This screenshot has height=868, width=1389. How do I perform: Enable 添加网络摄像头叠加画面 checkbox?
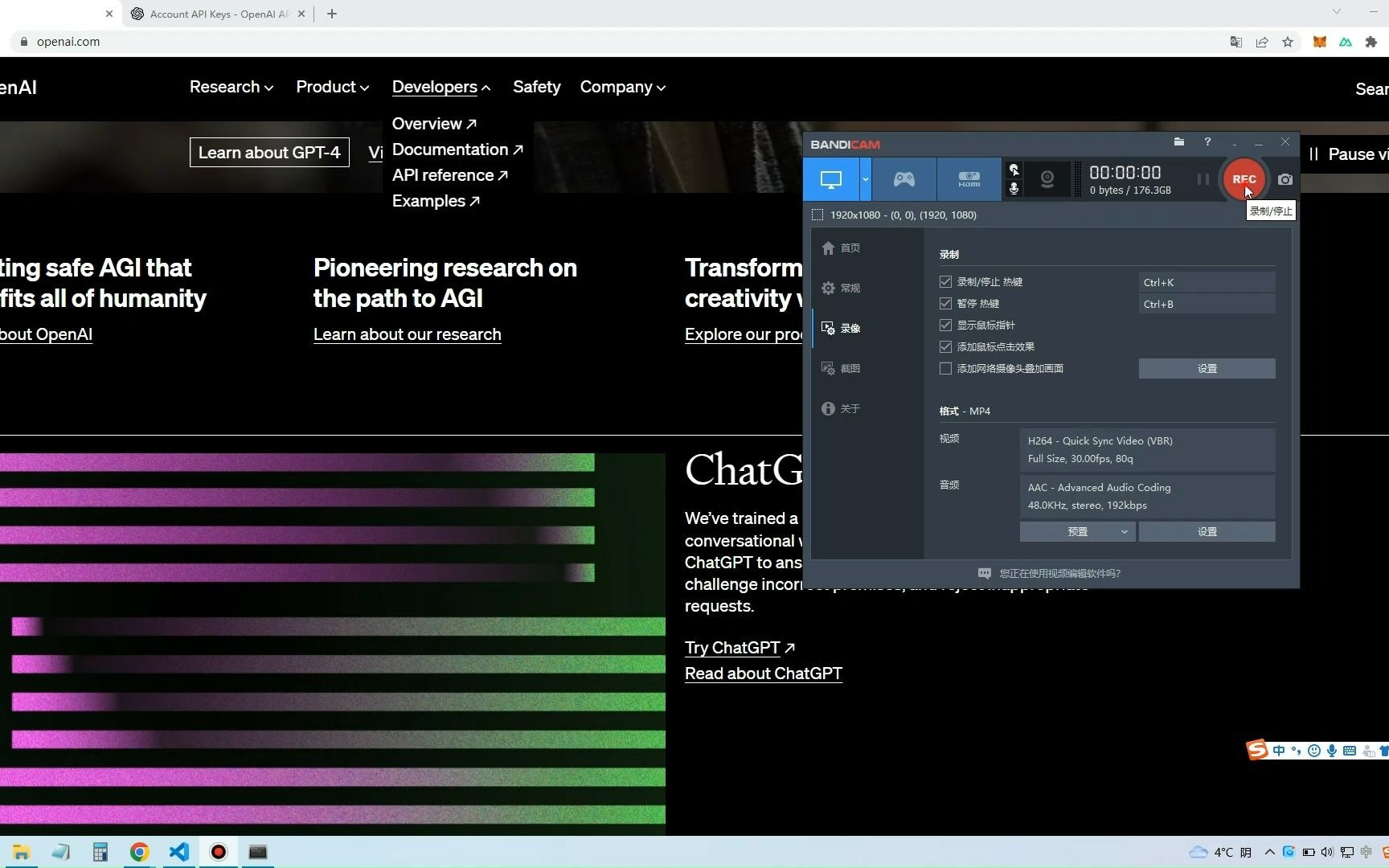(946, 369)
